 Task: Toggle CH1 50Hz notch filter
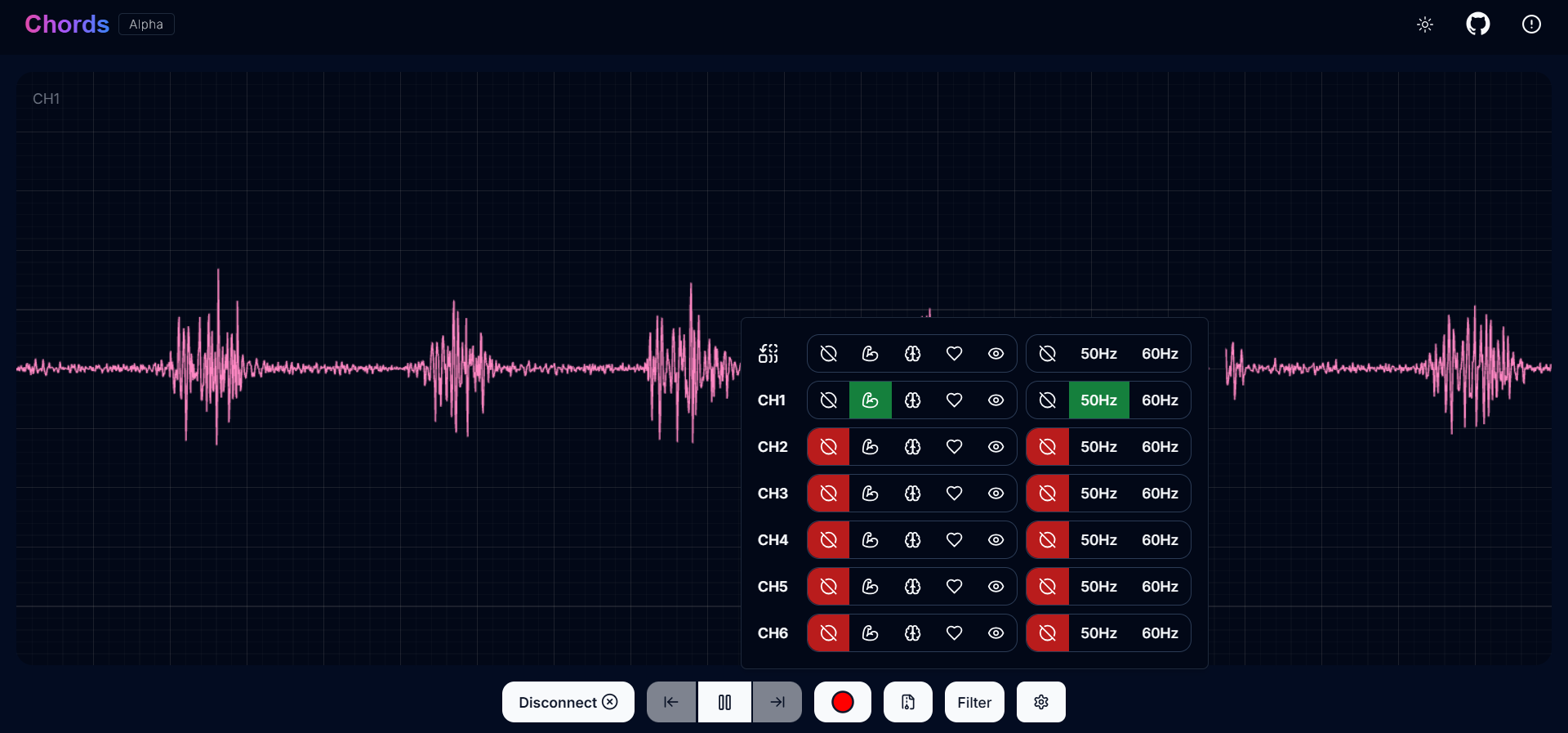[x=1099, y=400]
